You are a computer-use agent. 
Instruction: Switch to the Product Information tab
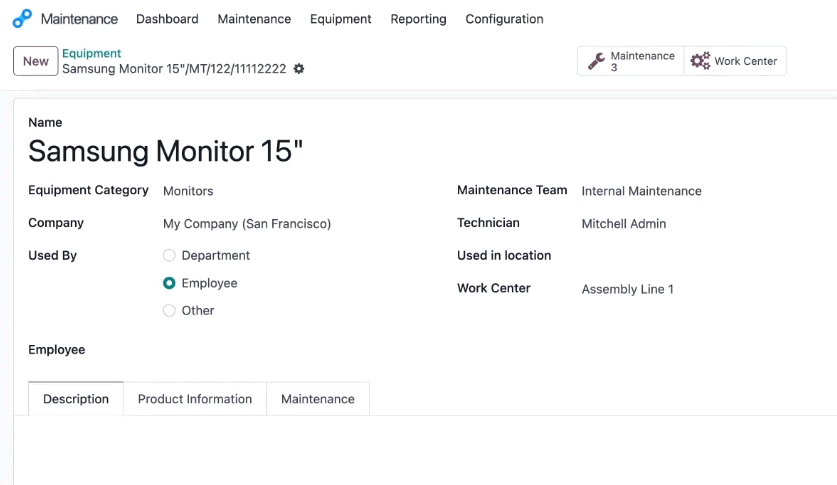coord(195,399)
